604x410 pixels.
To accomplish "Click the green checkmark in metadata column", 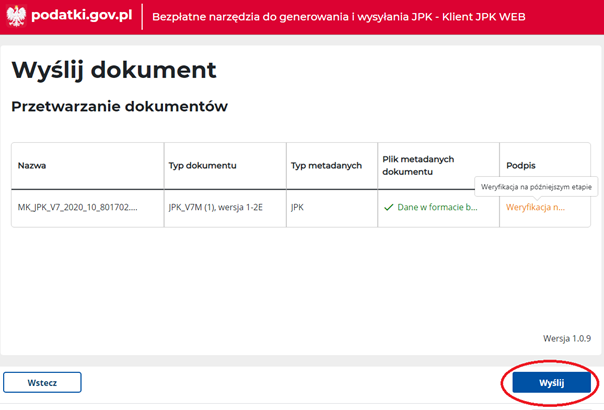I will [388, 207].
